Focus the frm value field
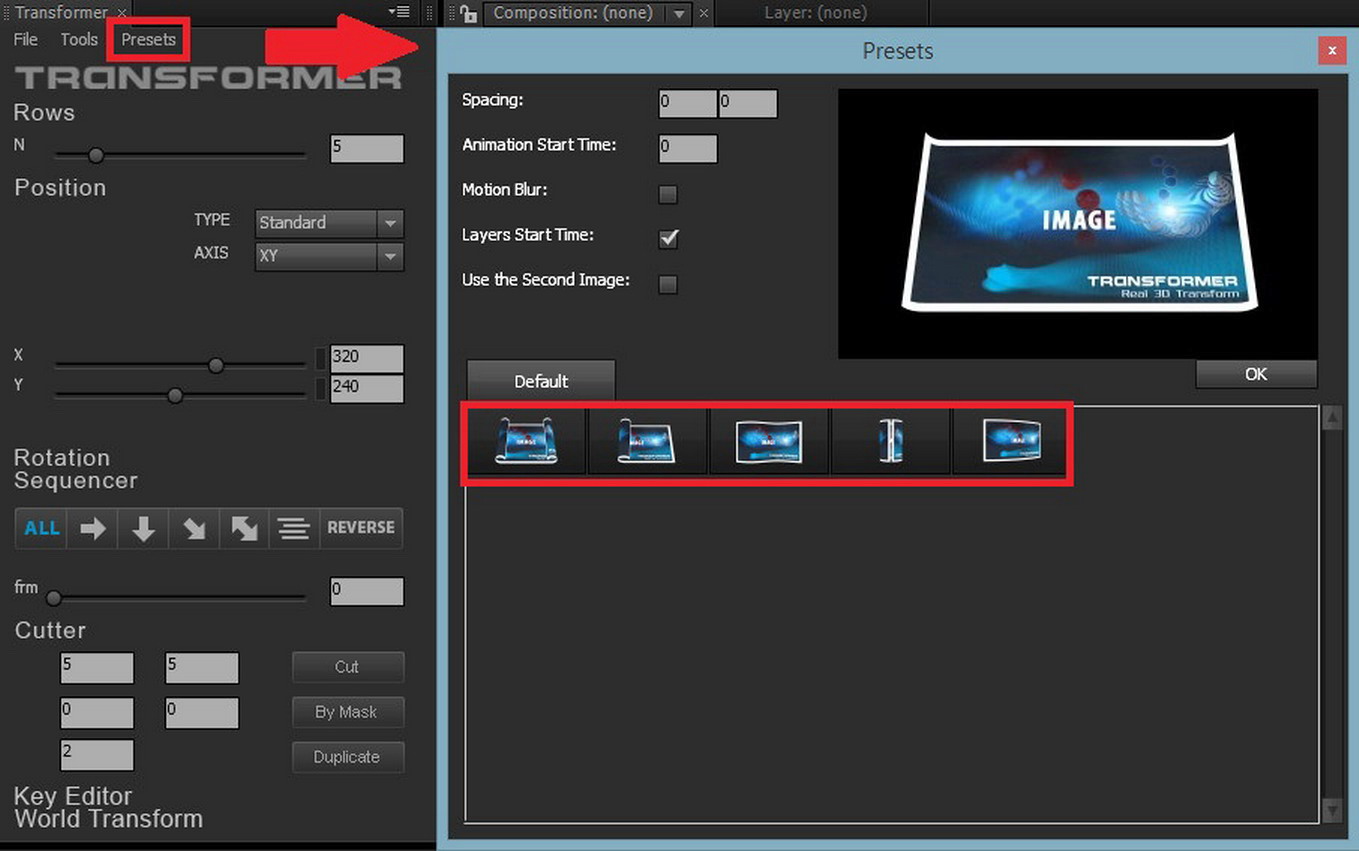 [367, 591]
